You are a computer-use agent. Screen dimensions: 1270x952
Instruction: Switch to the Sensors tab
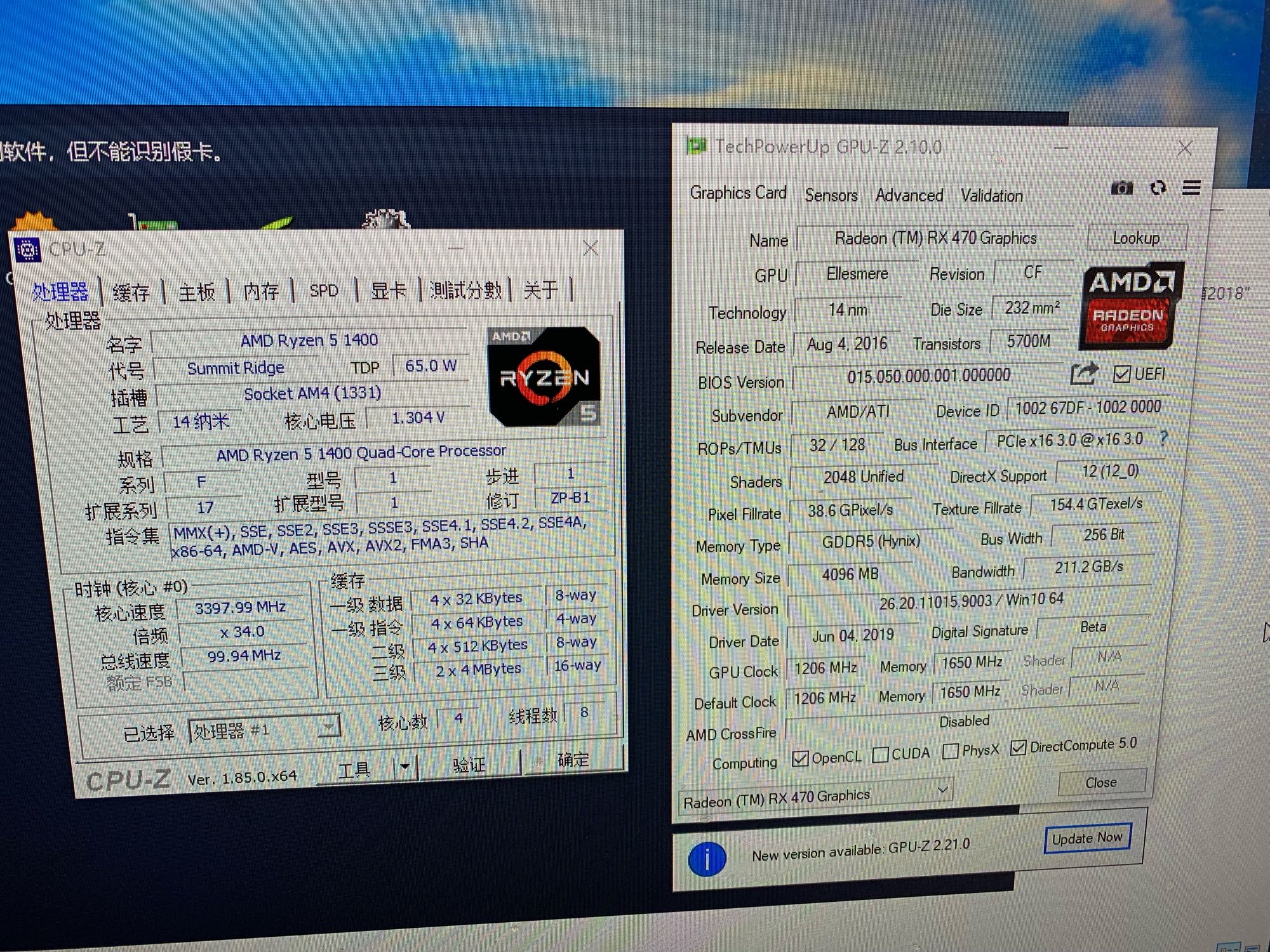click(x=831, y=195)
